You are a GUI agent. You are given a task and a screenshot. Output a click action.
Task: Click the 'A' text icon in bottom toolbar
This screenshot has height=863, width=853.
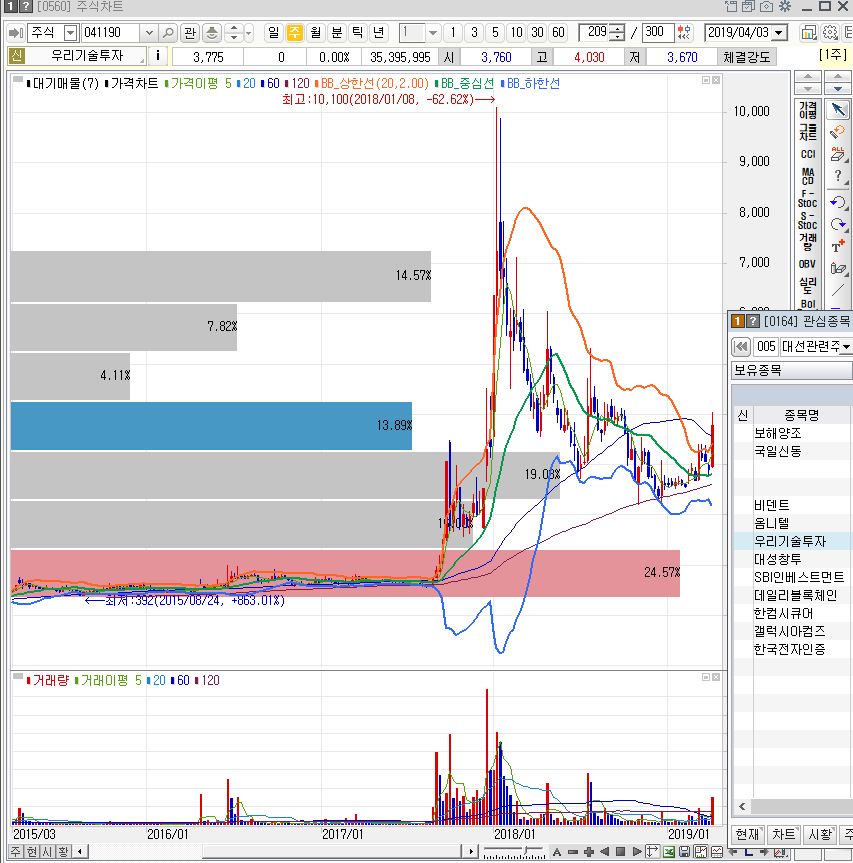557,852
